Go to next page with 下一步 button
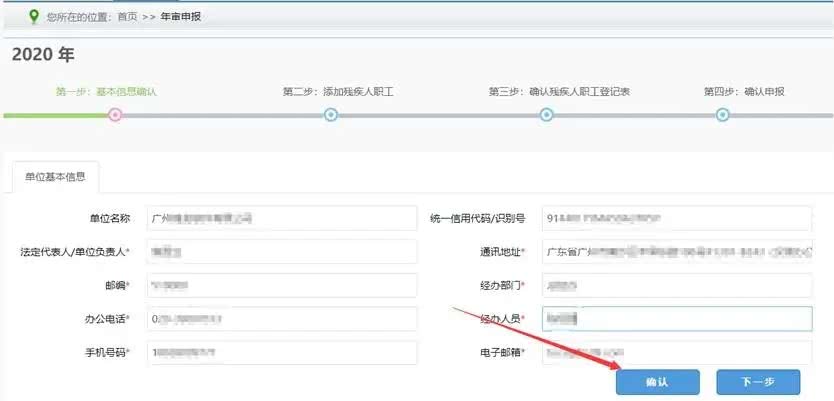 pyautogui.click(x=758, y=382)
